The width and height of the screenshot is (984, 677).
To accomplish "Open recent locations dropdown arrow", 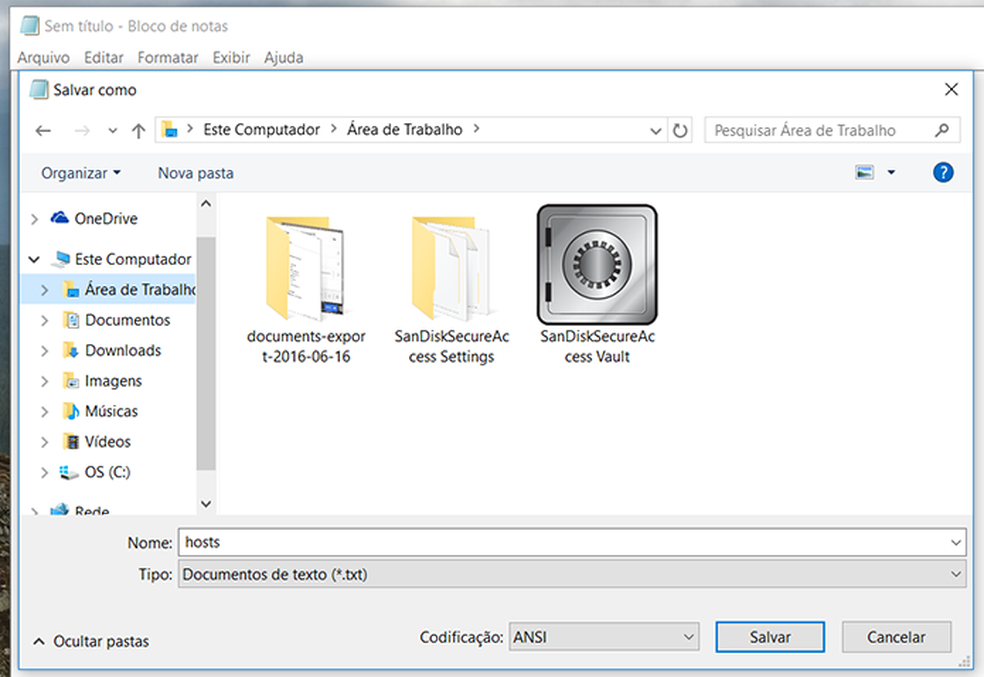I will (112, 131).
